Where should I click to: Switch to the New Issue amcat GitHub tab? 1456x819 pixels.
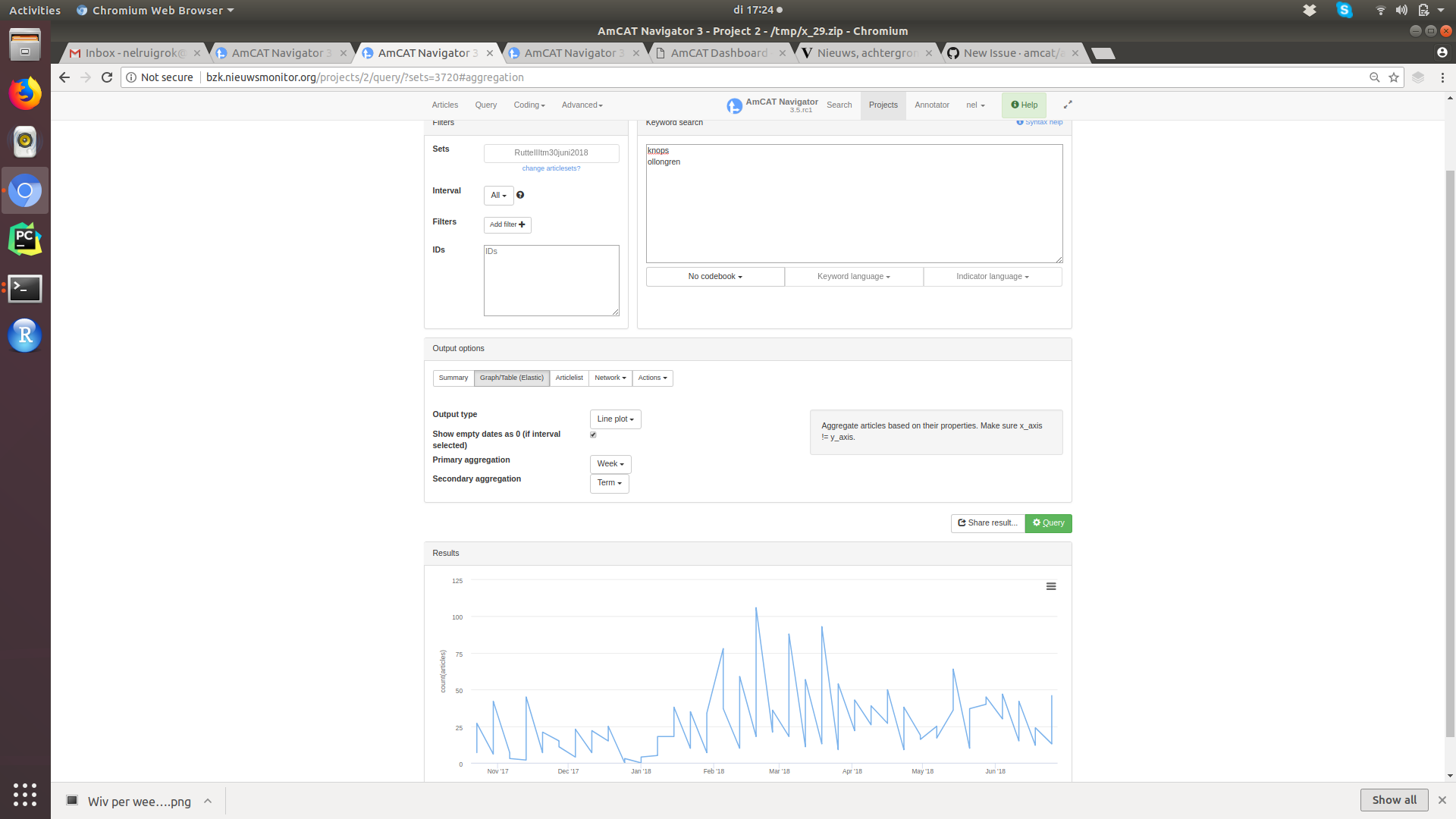pos(1014,53)
